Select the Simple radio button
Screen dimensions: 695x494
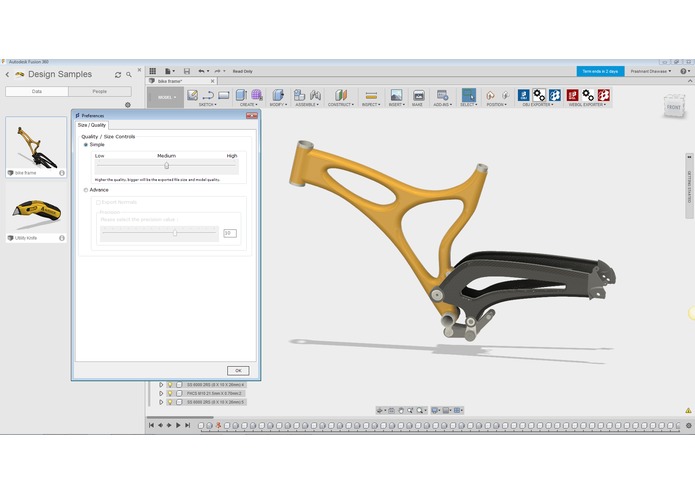(86, 145)
